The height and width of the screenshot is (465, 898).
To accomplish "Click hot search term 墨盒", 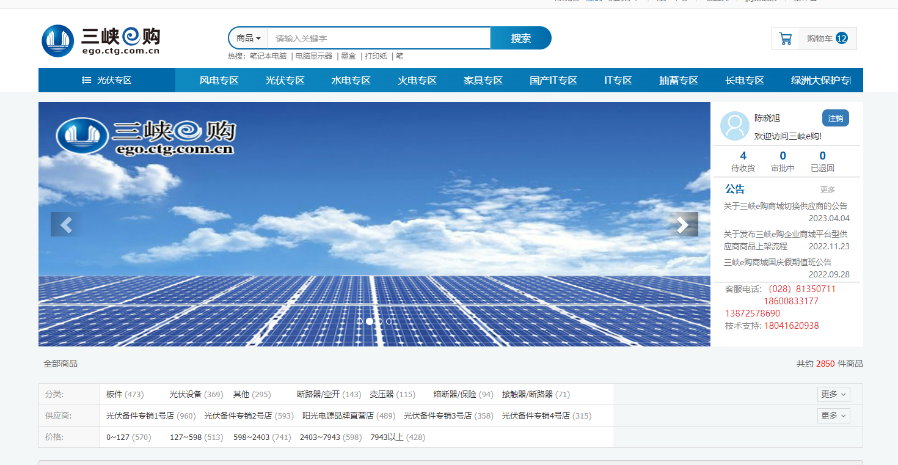I will click(348, 56).
